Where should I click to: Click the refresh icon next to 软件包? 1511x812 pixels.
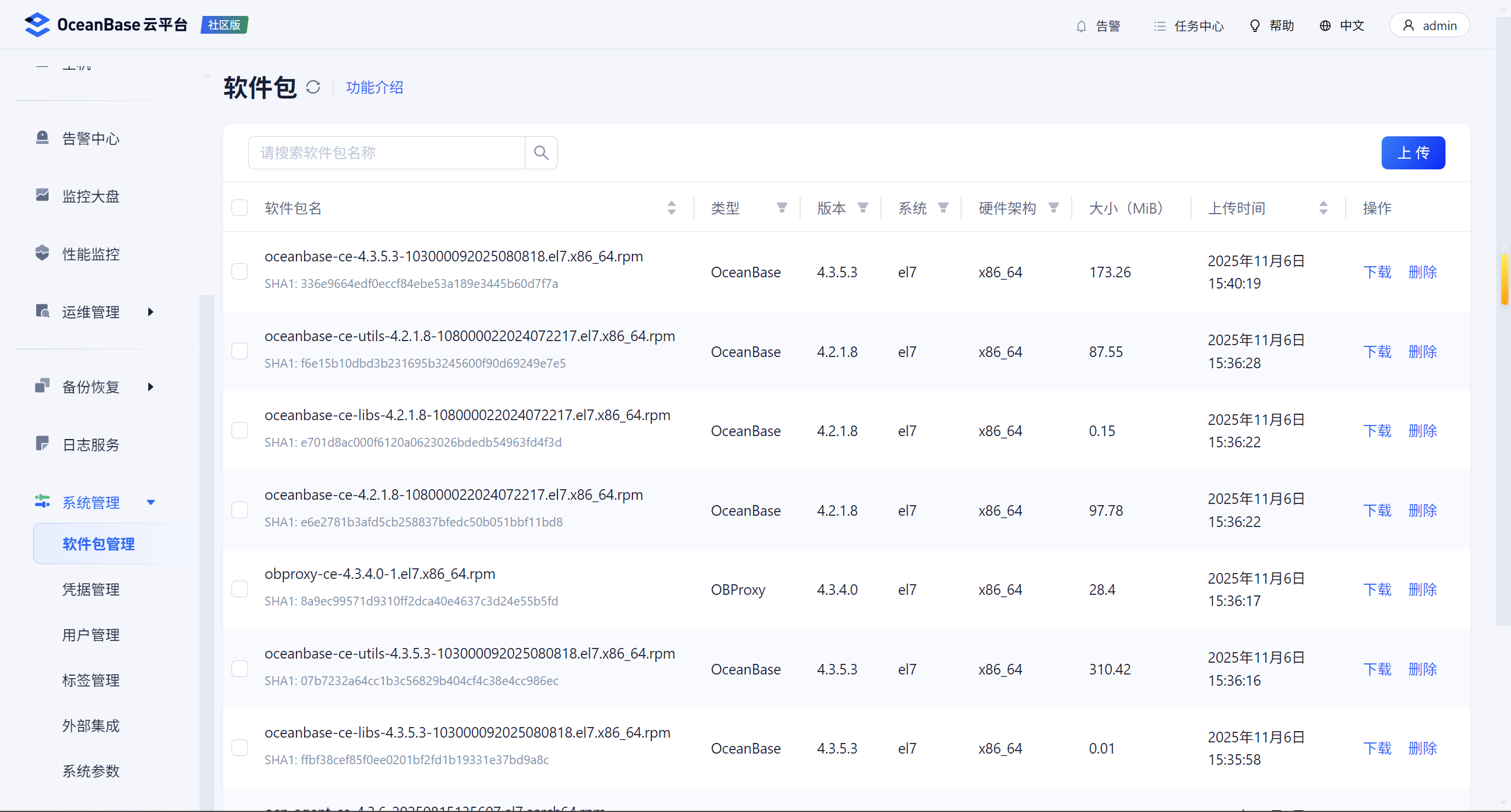pos(313,87)
